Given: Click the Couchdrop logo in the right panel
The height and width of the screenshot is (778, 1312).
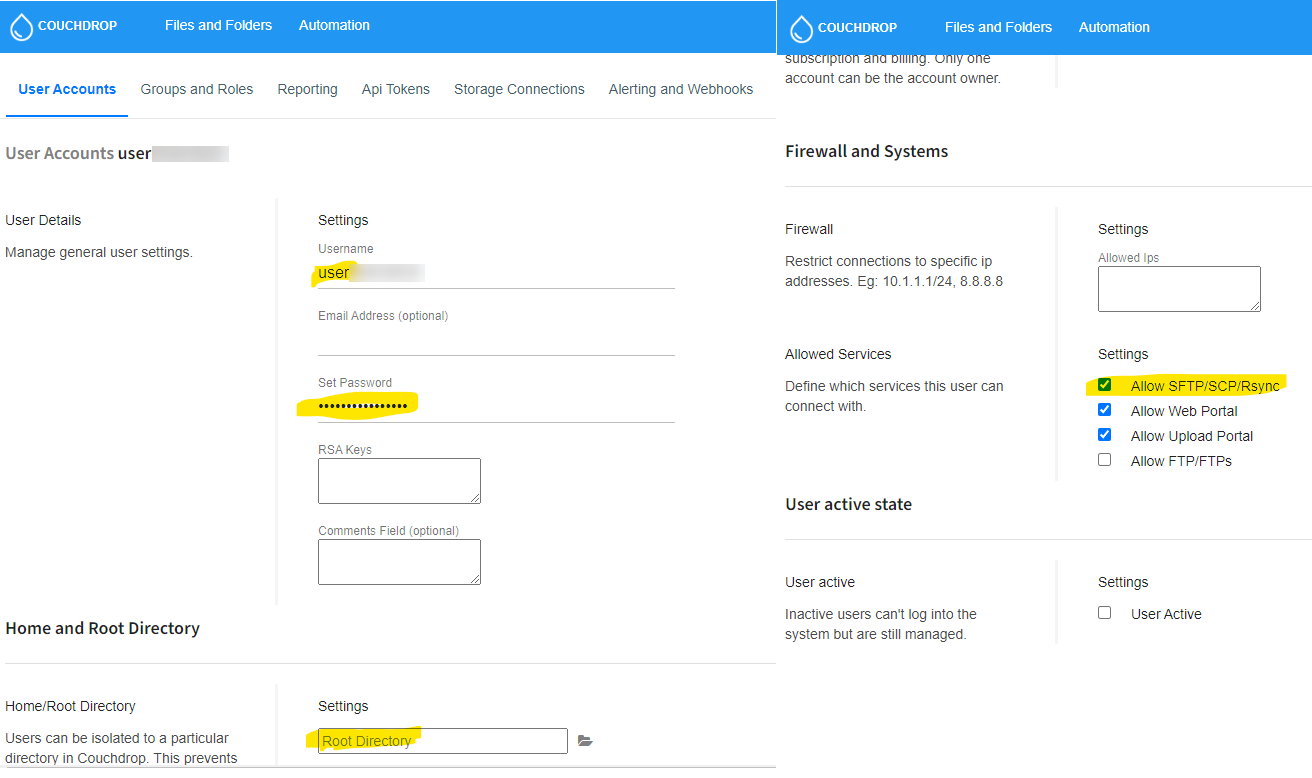Looking at the screenshot, I should point(801,28).
